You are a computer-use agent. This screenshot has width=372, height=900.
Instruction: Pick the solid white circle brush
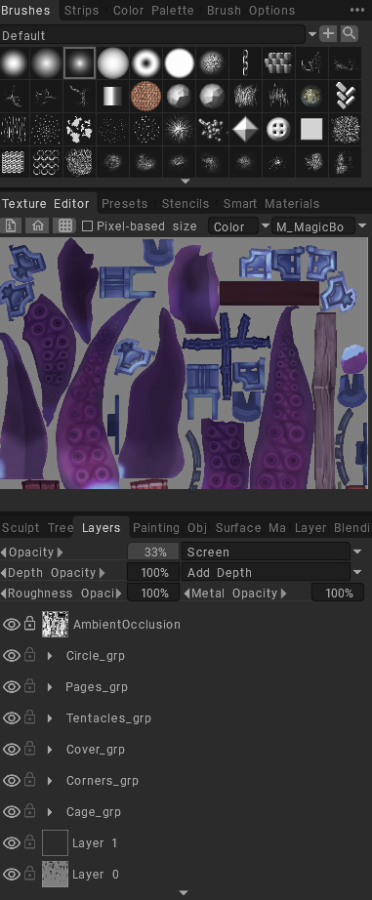click(179, 62)
